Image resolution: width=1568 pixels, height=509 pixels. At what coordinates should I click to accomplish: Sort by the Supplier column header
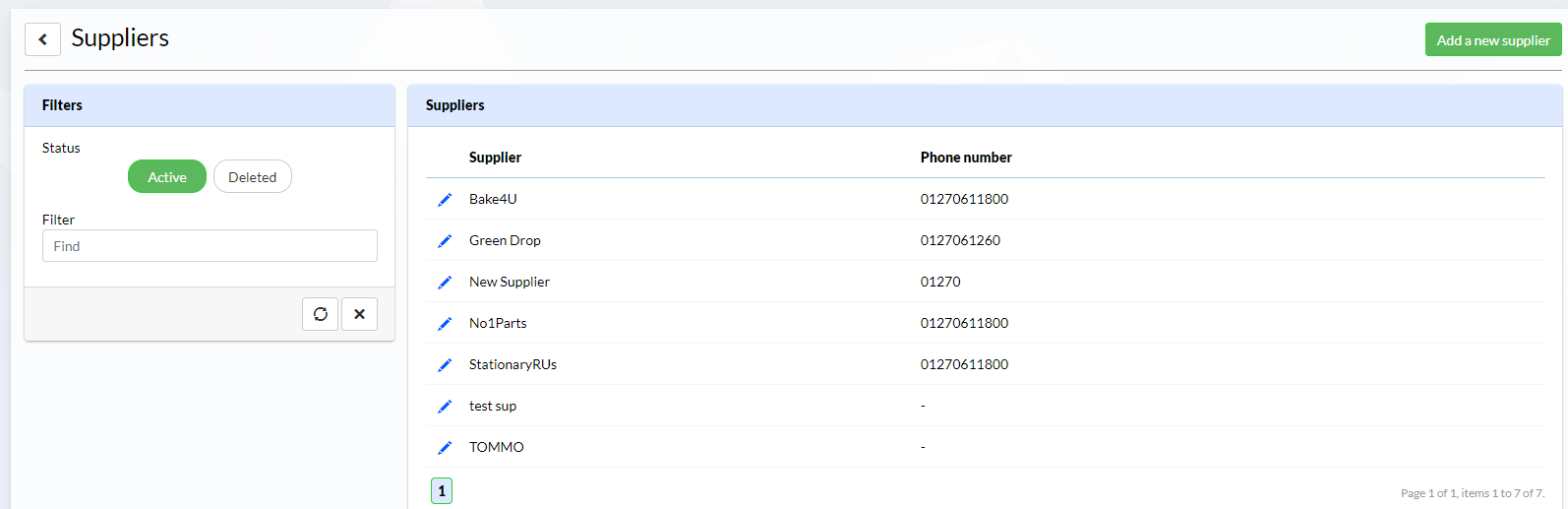point(495,158)
